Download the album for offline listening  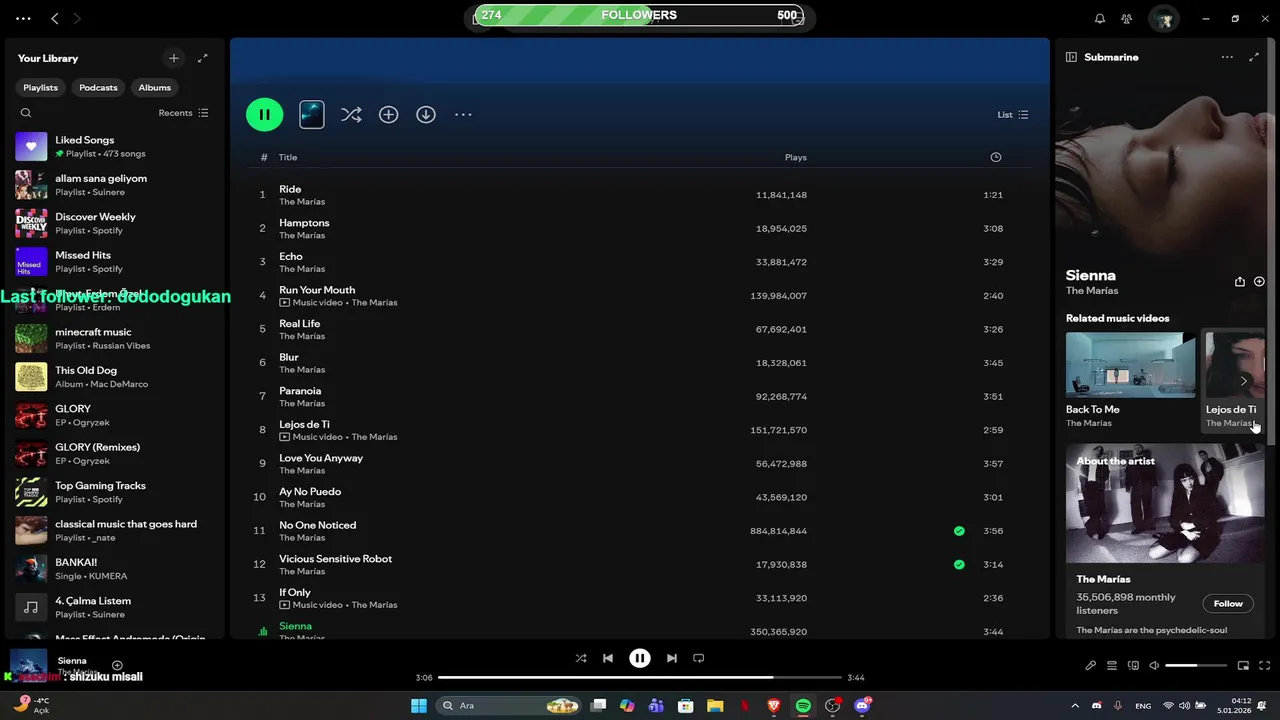pyautogui.click(x=426, y=115)
